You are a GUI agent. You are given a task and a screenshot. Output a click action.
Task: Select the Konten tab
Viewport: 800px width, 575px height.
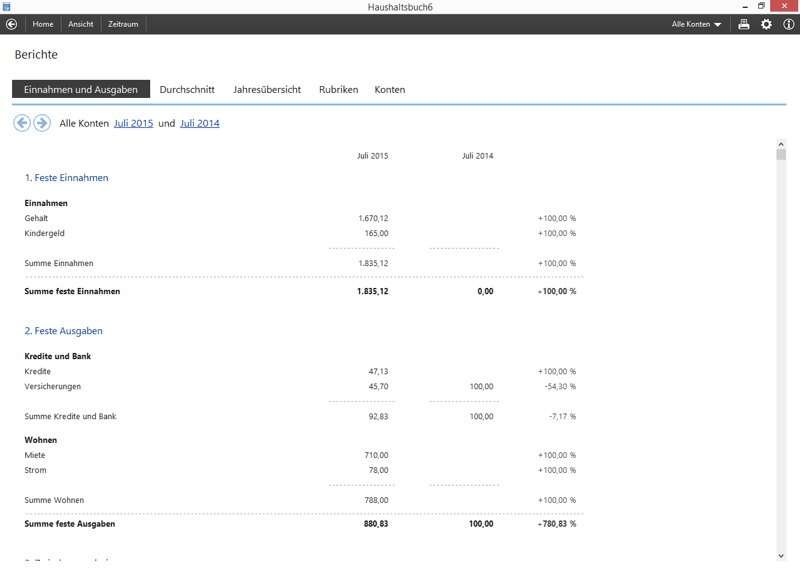click(390, 90)
